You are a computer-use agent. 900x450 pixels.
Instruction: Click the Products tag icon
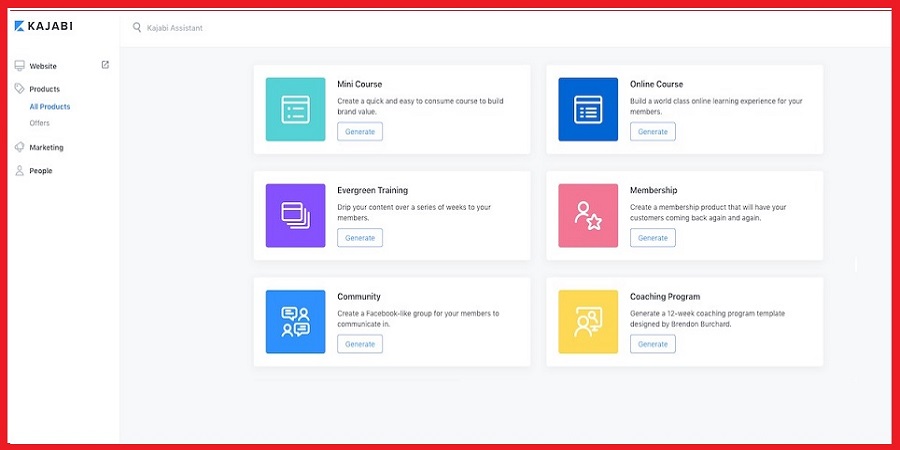[20, 89]
